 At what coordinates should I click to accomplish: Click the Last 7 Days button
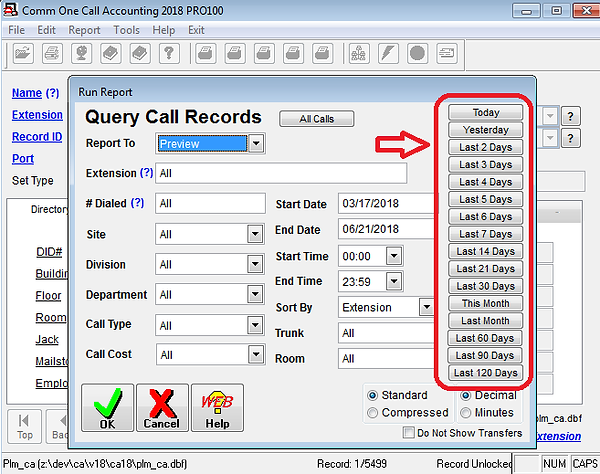[486, 234]
